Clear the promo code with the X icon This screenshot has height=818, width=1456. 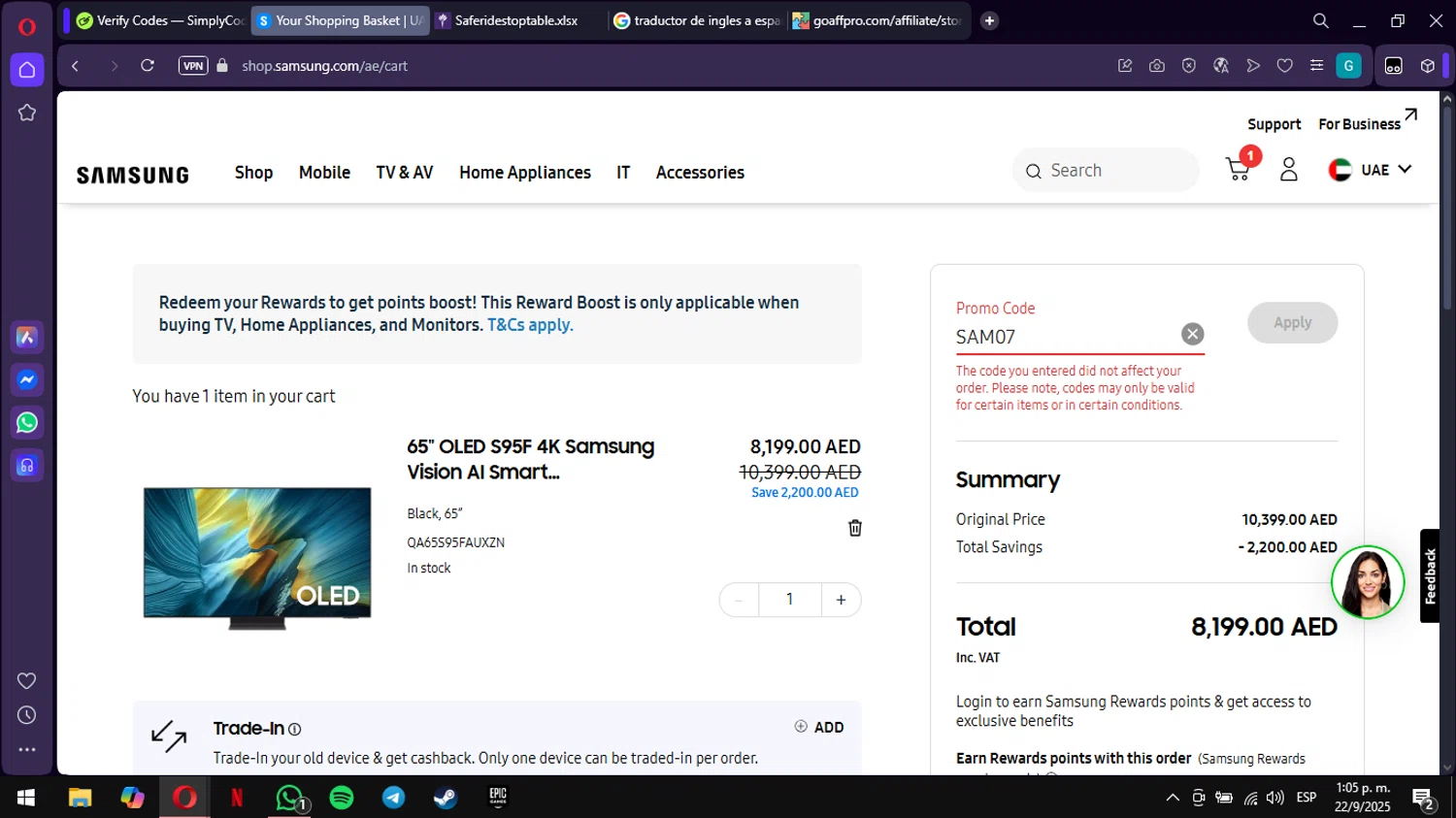click(1192, 334)
